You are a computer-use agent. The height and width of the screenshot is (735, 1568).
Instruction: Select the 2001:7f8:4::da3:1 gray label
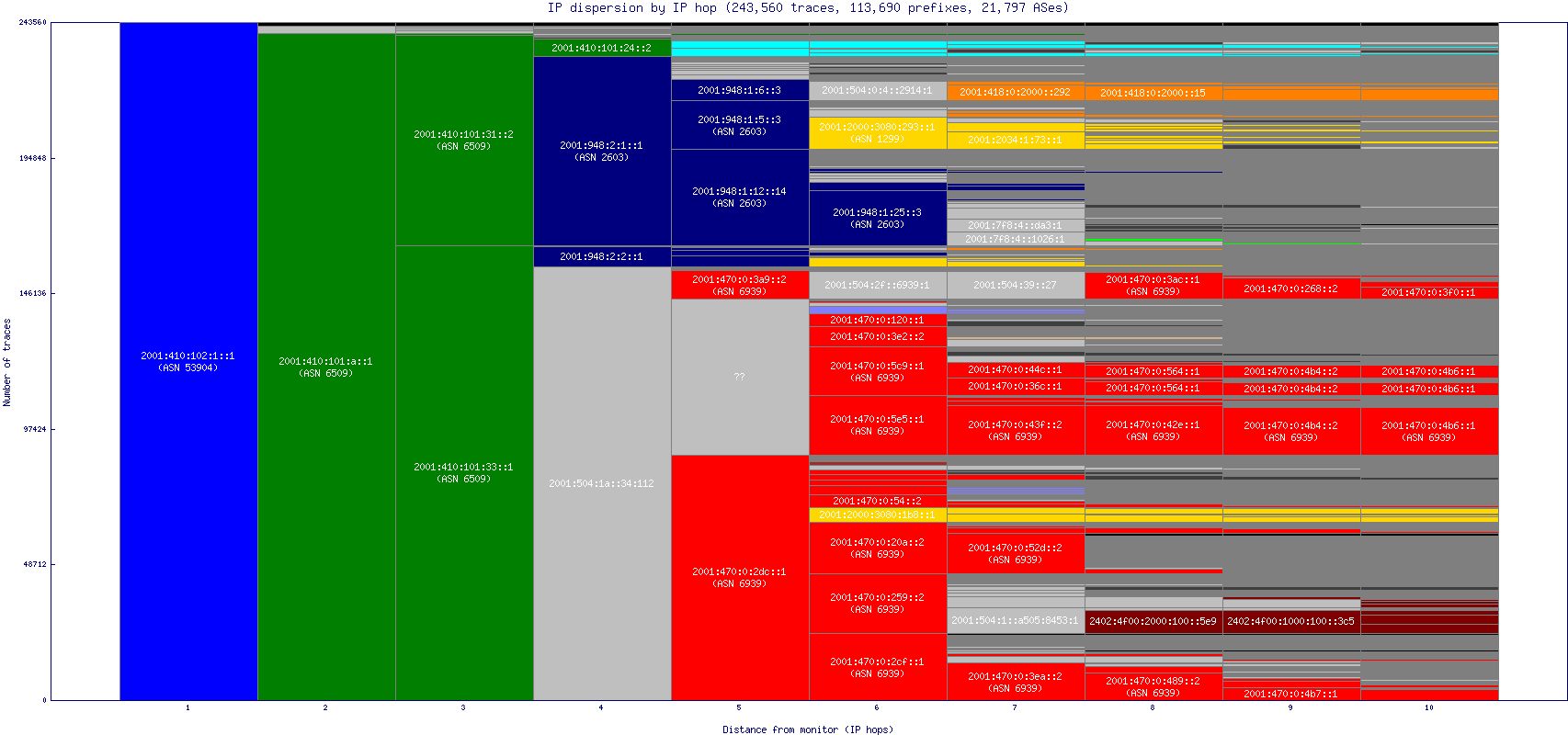click(1016, 225)
